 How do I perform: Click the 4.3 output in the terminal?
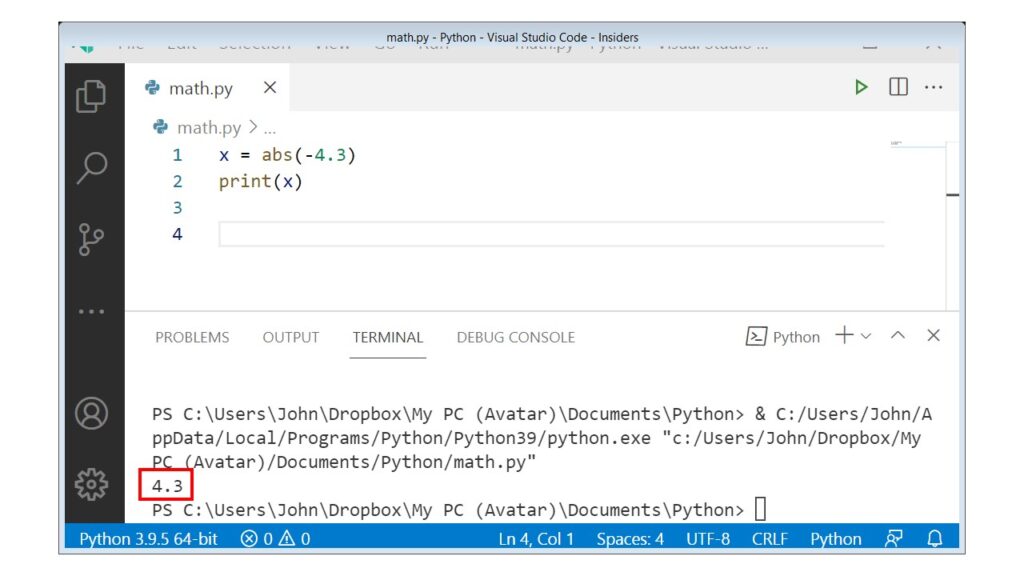coord(167,486)
